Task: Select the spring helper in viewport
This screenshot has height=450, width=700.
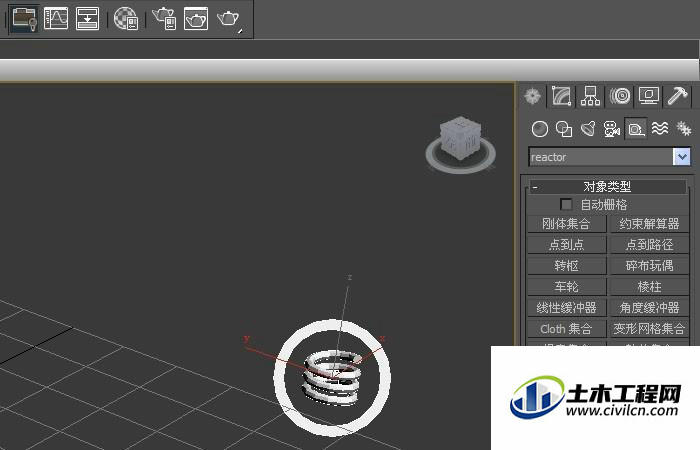Action: [332, 377]
